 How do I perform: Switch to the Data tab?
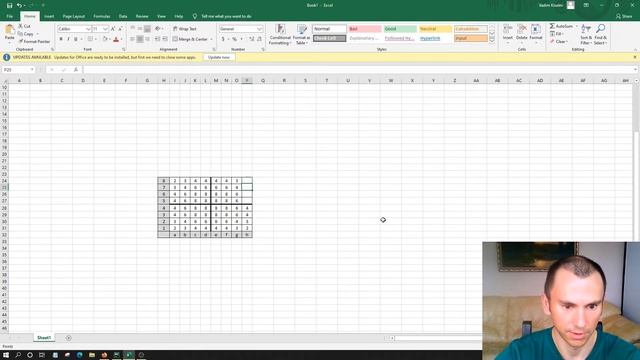pos(123,16)
